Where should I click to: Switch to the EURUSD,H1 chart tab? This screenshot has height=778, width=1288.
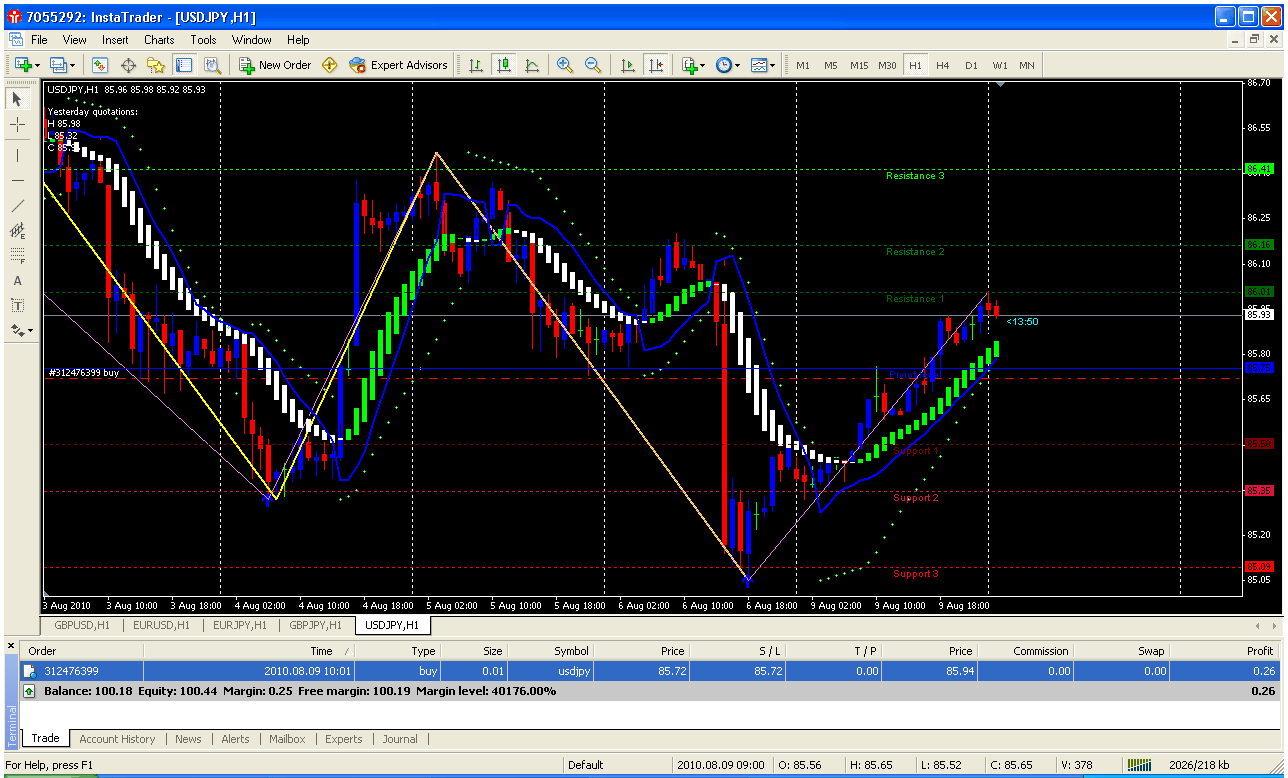tap(161, 625)
